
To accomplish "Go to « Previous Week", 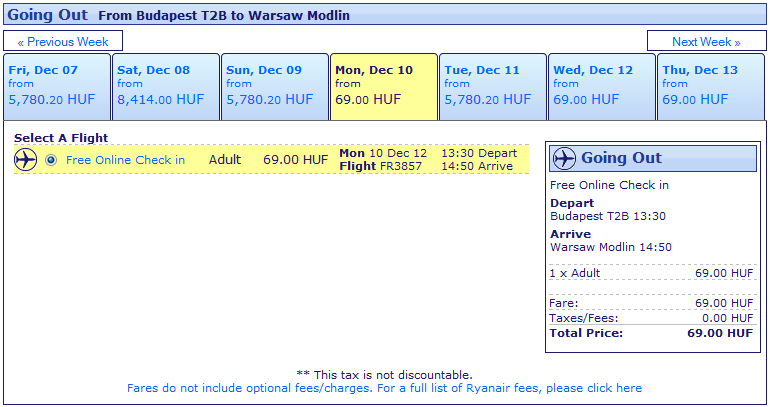I will [63, 41].
